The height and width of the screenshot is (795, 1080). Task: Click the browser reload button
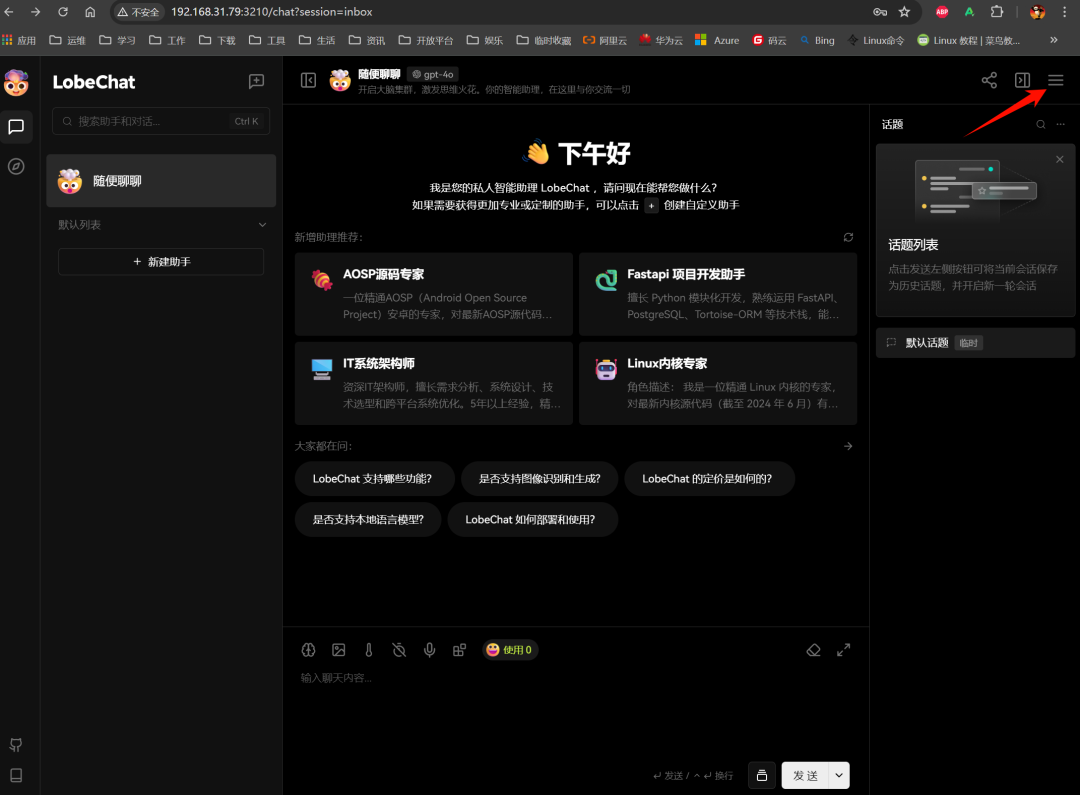(63, 12)
